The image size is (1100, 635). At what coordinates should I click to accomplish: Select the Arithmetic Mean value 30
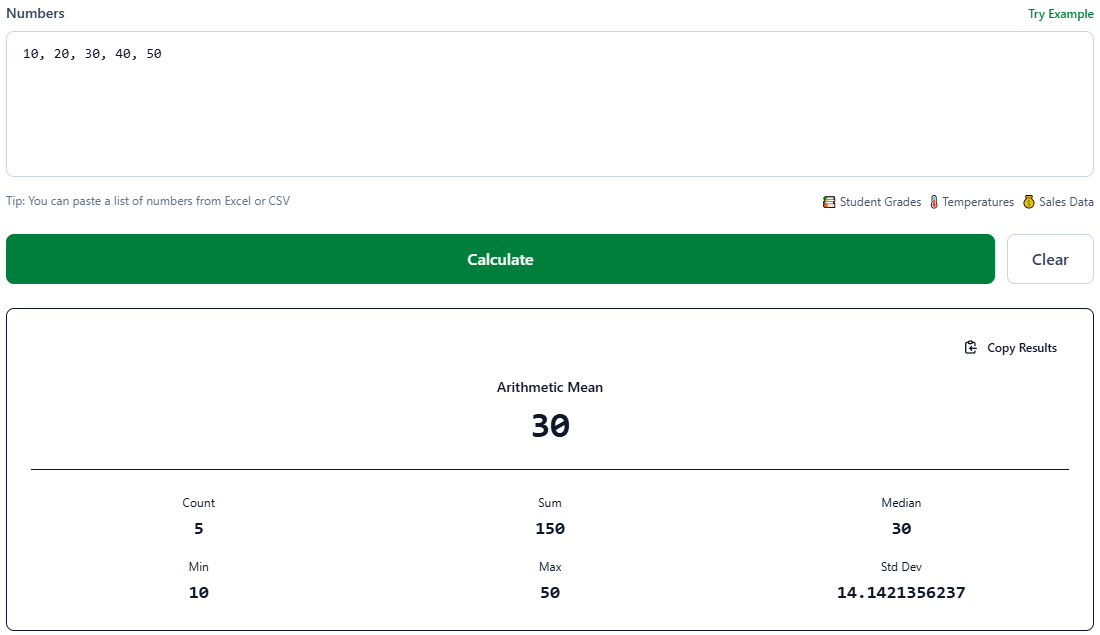(550, 424)
